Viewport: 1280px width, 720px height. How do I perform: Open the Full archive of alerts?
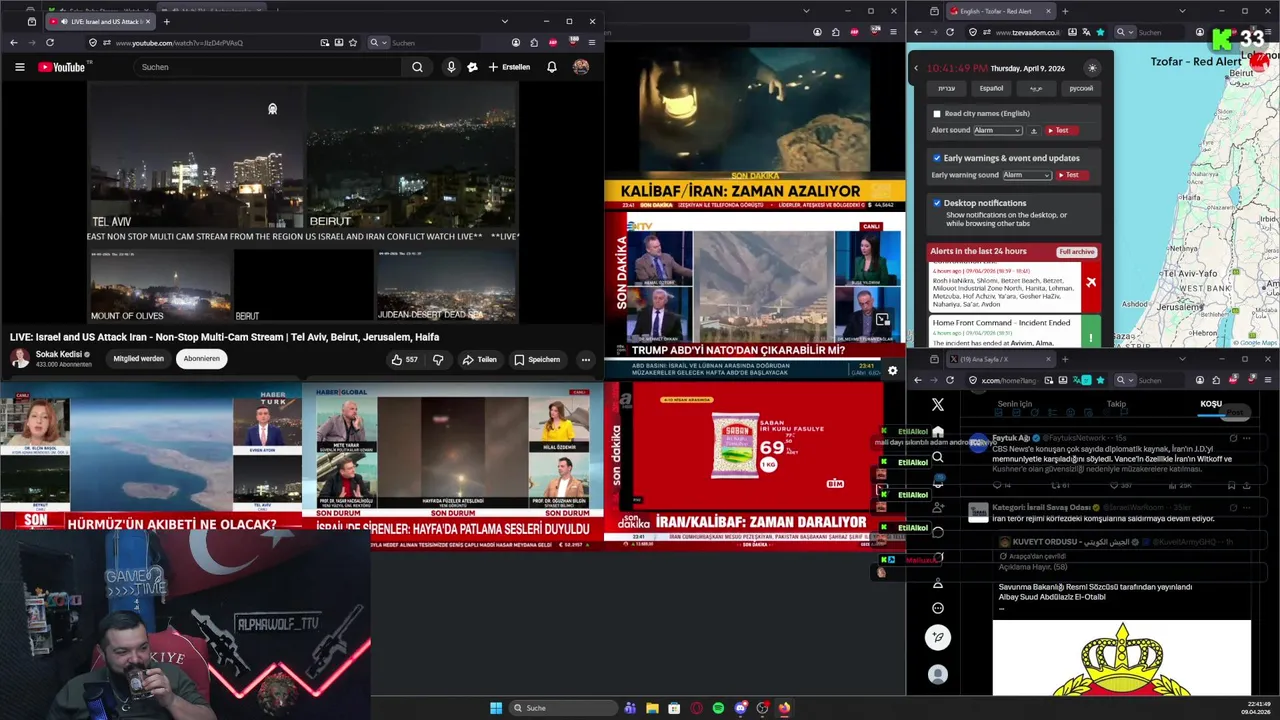1077,251
